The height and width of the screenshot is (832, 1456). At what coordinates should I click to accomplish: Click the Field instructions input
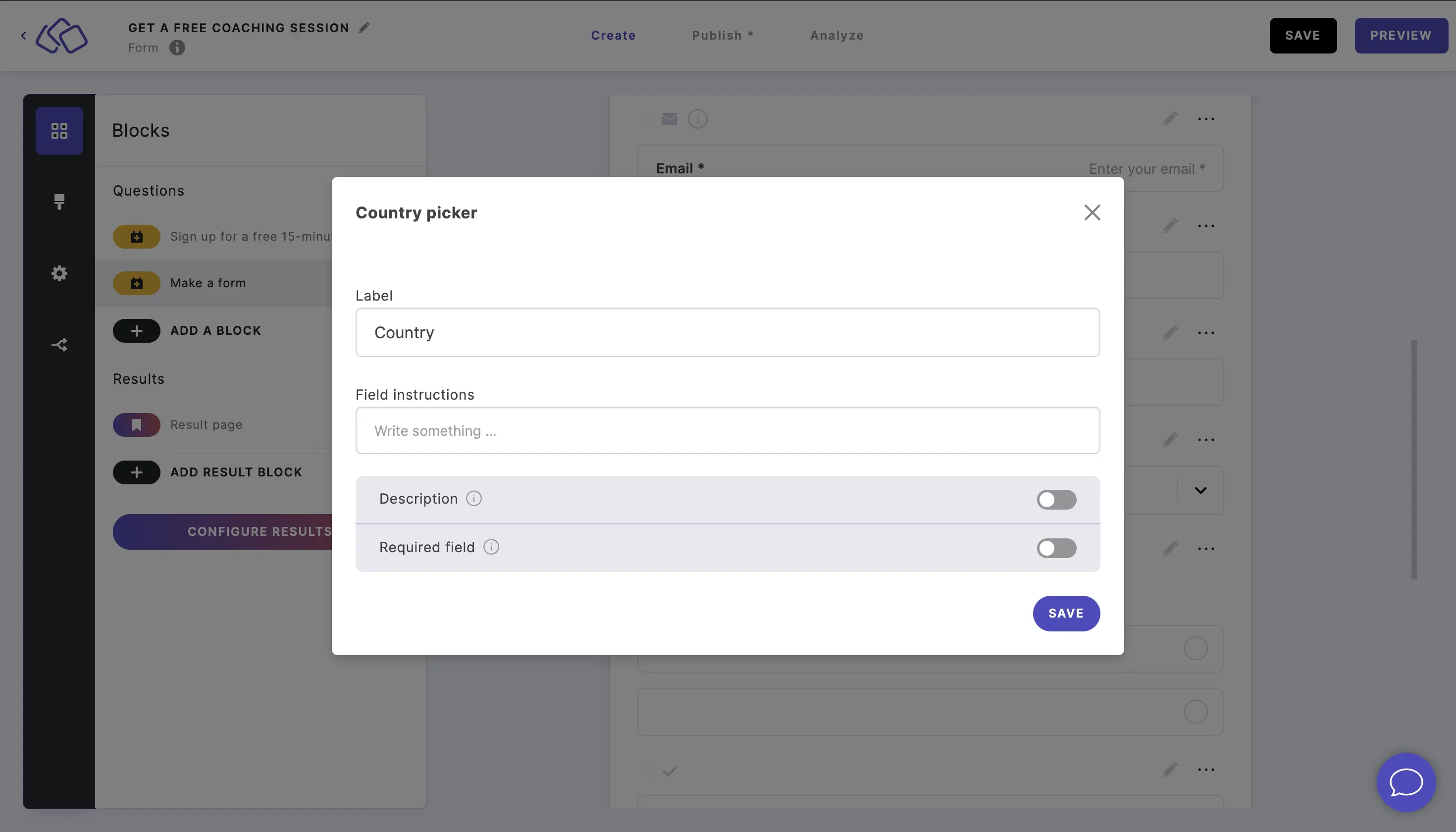pyautogui.click(x=728, y=430)
